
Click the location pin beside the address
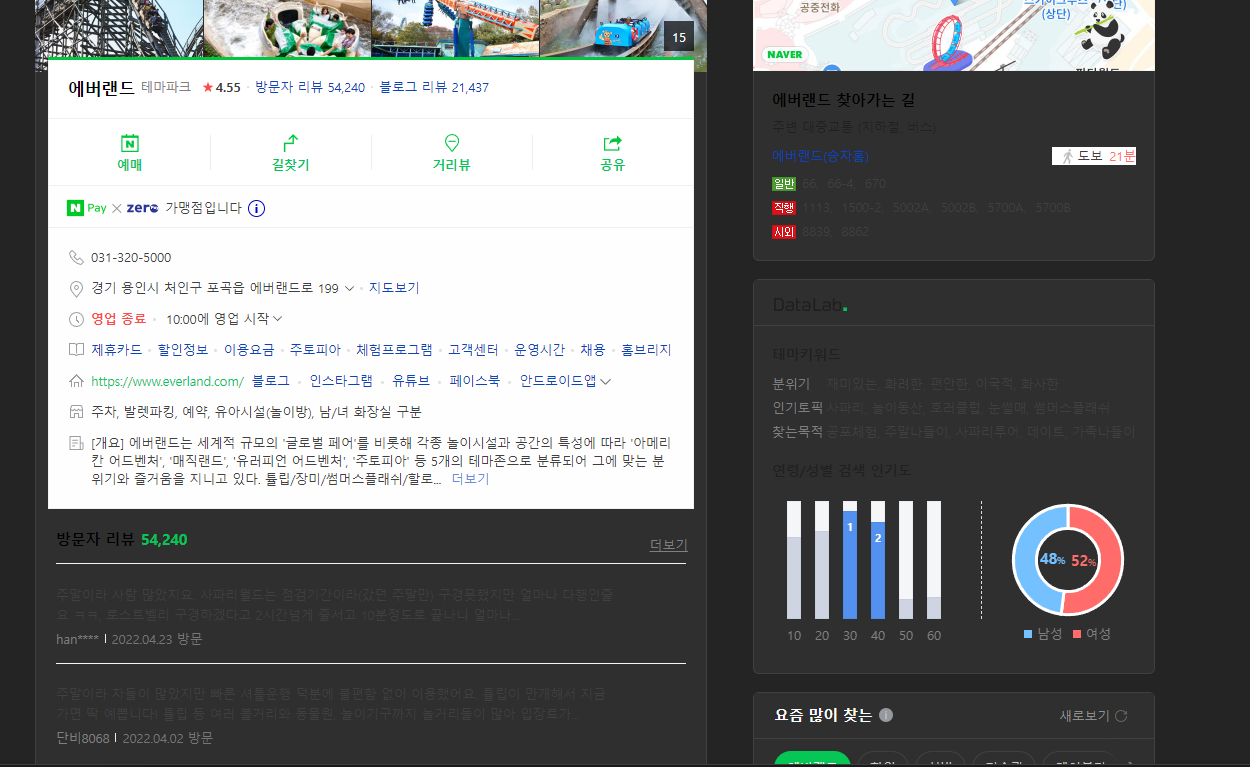tap(77, 288)
